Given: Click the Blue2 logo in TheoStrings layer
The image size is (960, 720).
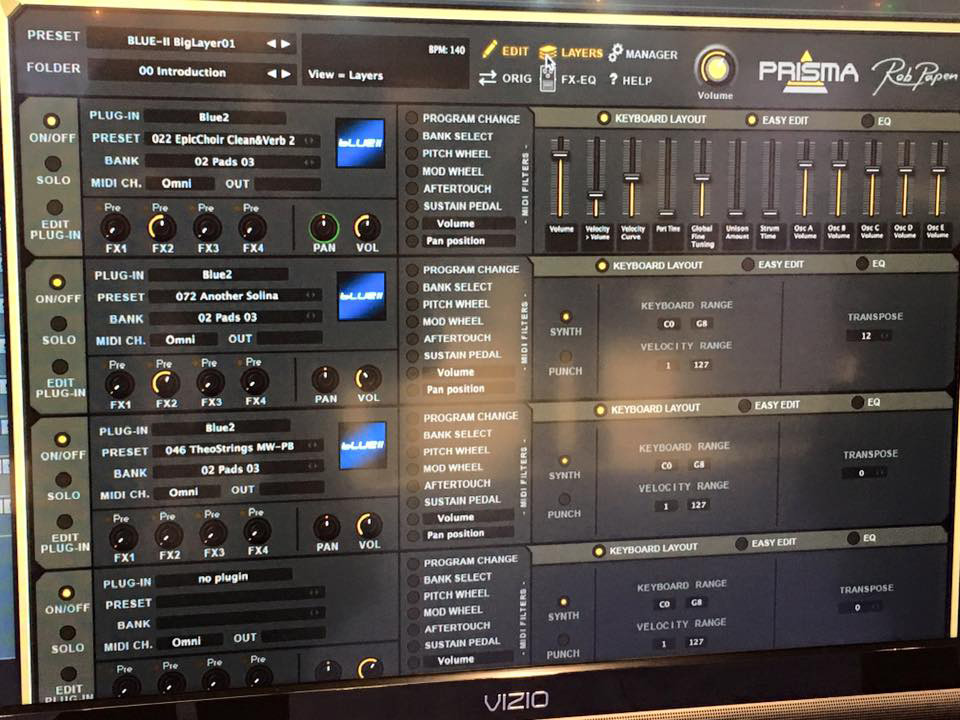Looking at the screenshot, I should (x=363, y=445).
